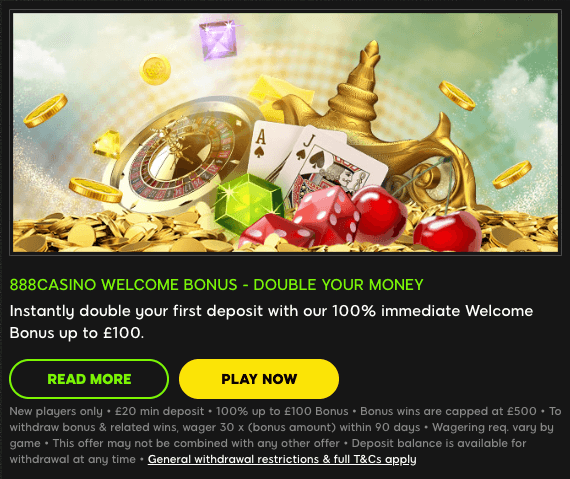Image resolution: width=570 pixels, height=479 pixels.
Task: Click the roulette wheel in the banner
Action: coord(182,156)
